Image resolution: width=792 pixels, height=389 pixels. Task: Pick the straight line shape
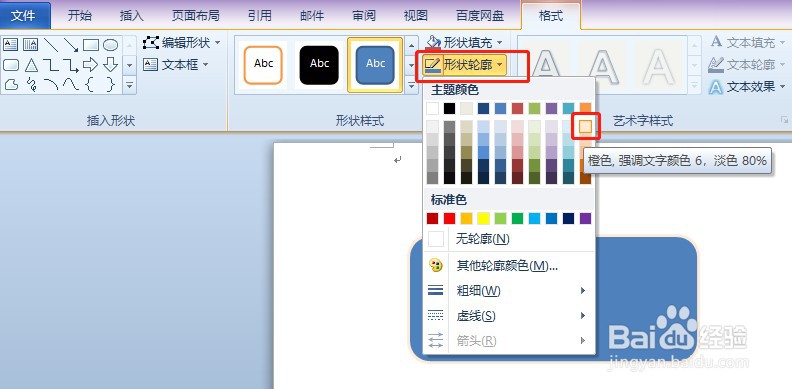point(51,45)
